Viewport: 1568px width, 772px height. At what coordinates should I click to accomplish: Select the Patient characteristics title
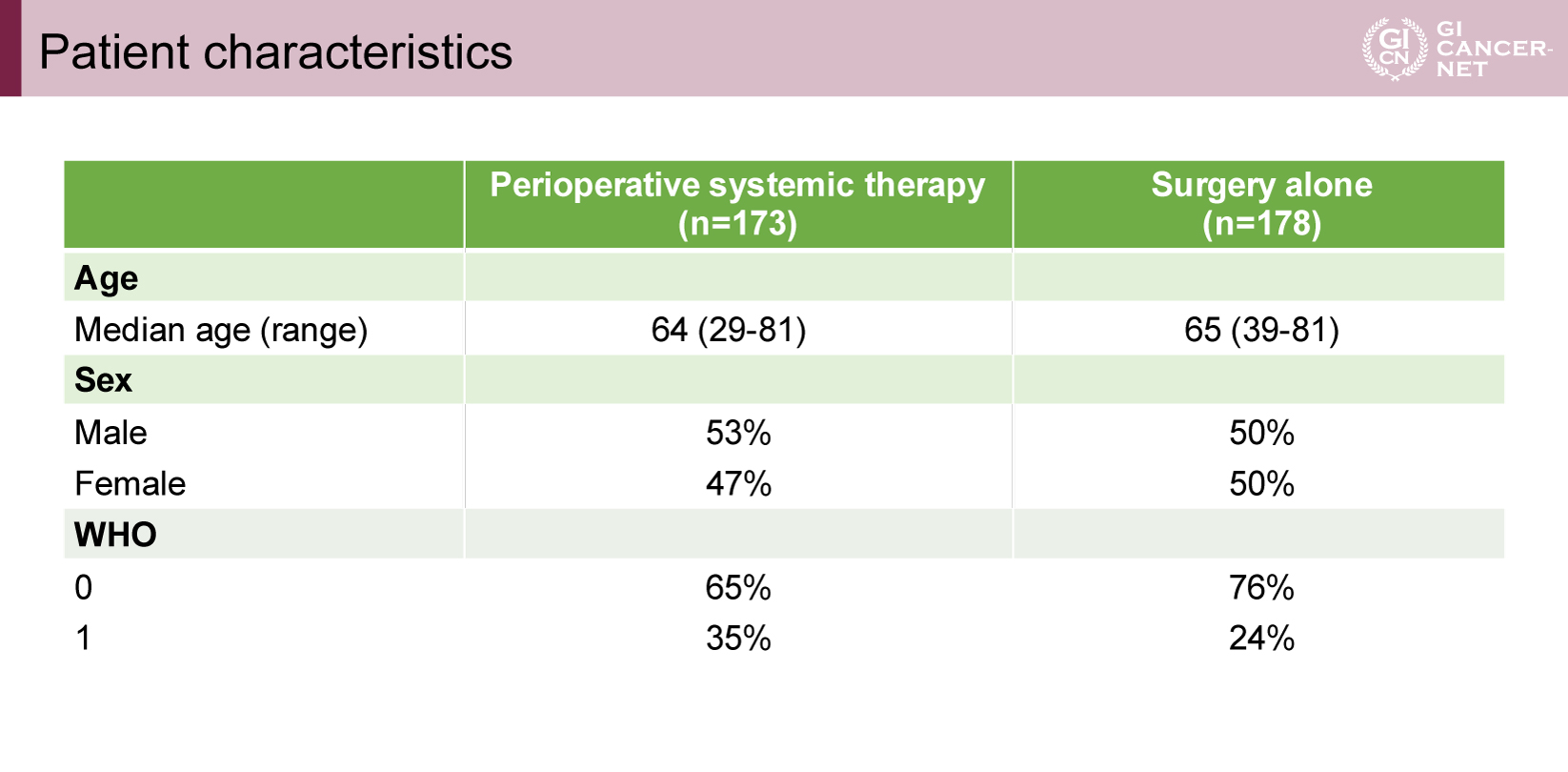click(x=275, y=51)
